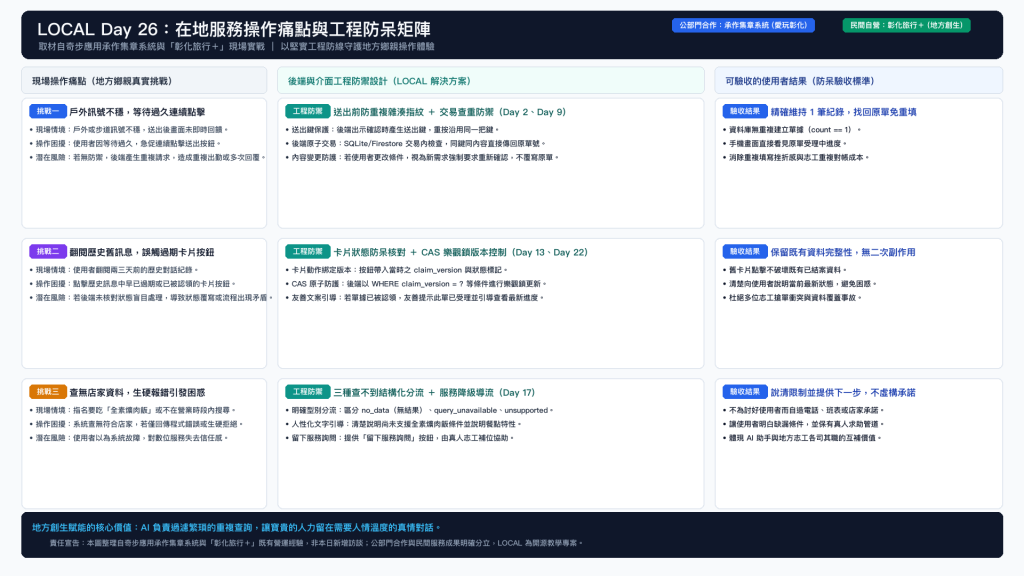Click heading '查無店家資料,生硬報錯引發困惑'
Image resolution: width=1024 pixels, height=576 pixels.
[137, 392]
